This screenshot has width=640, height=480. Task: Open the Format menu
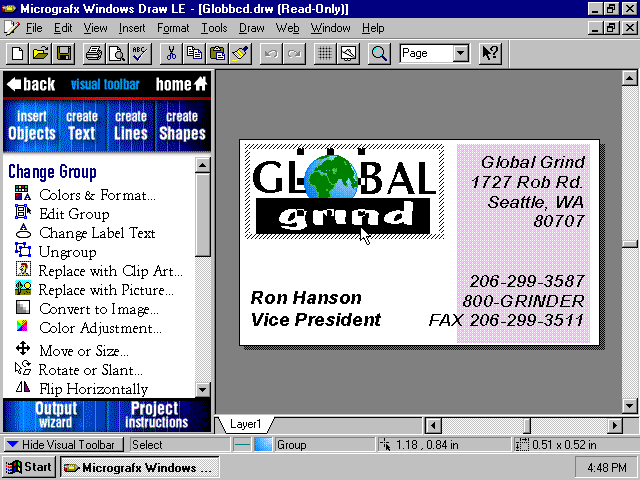pyautogui.click(x=173, y=28)
